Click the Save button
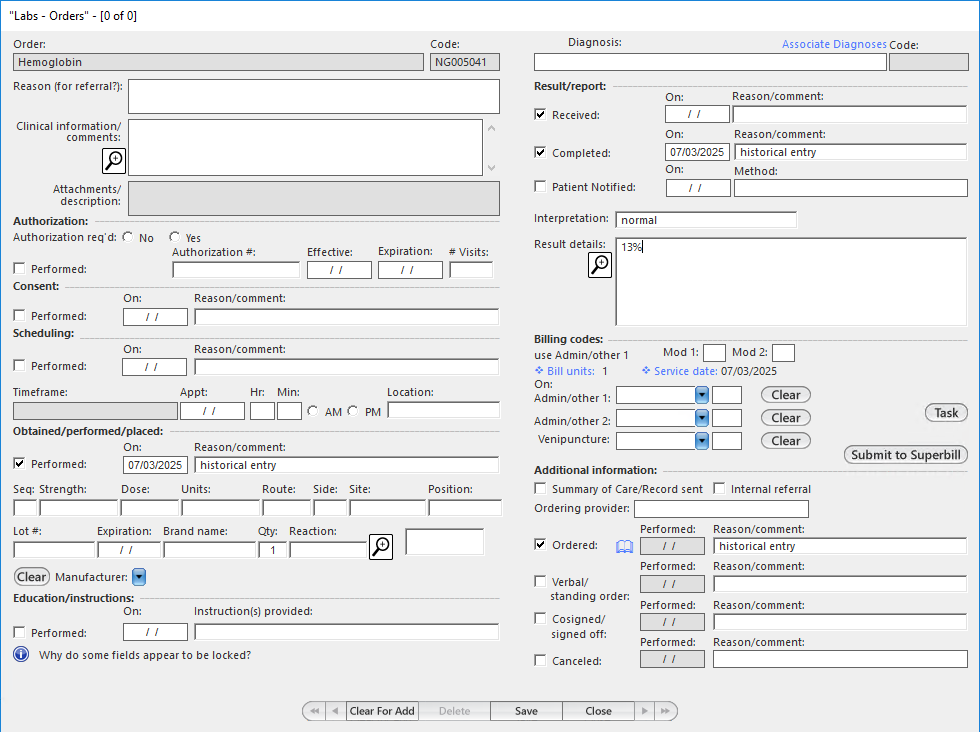The image size is (980, 732). (x=526, y=711)
